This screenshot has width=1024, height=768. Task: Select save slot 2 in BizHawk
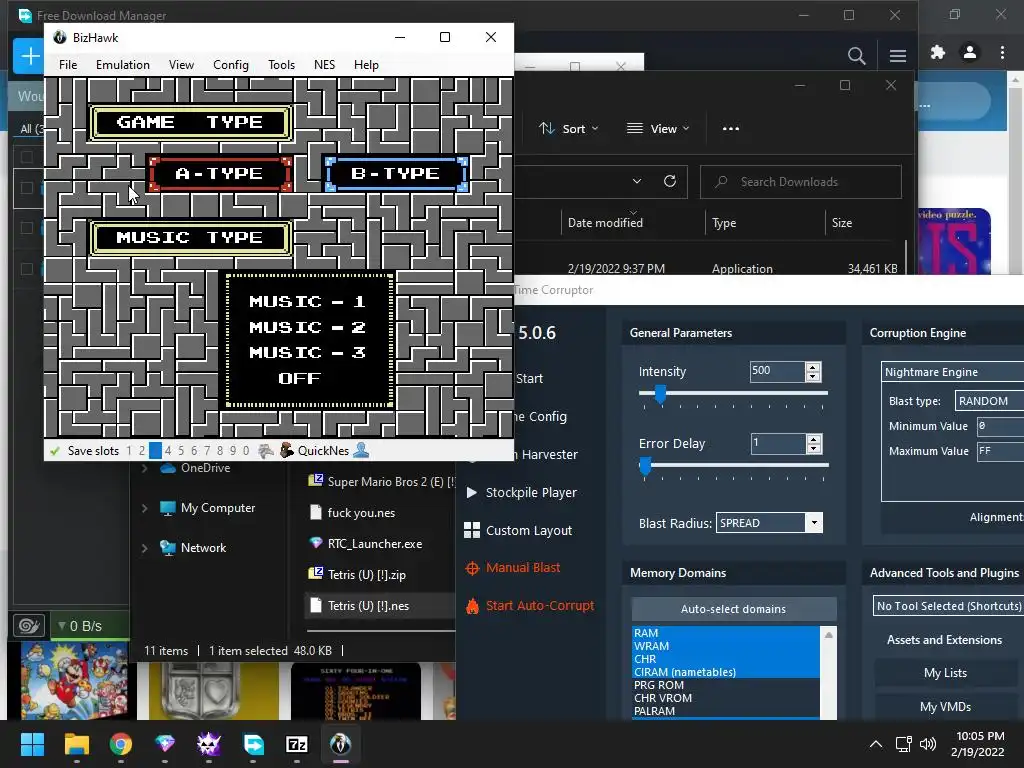tap(142, 451)
